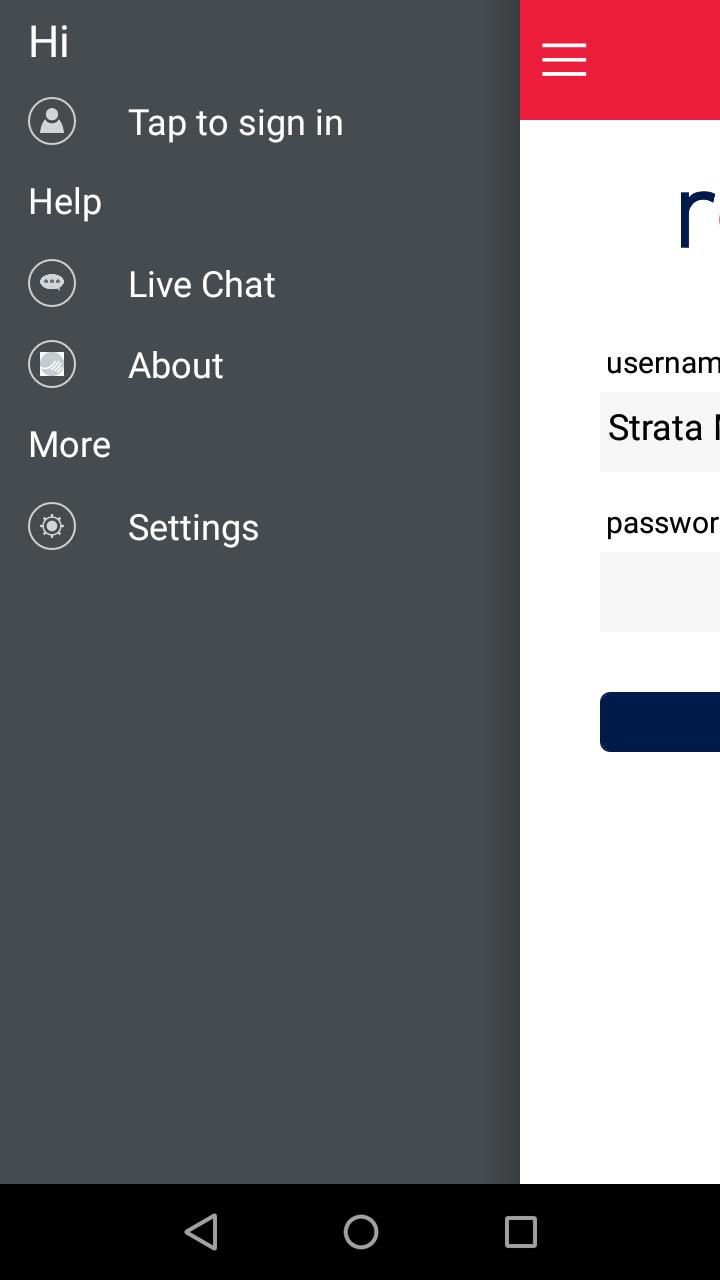720x1280 pixels.
Task: Tap the Hi greeting header
Action: [x=49, y=42]
